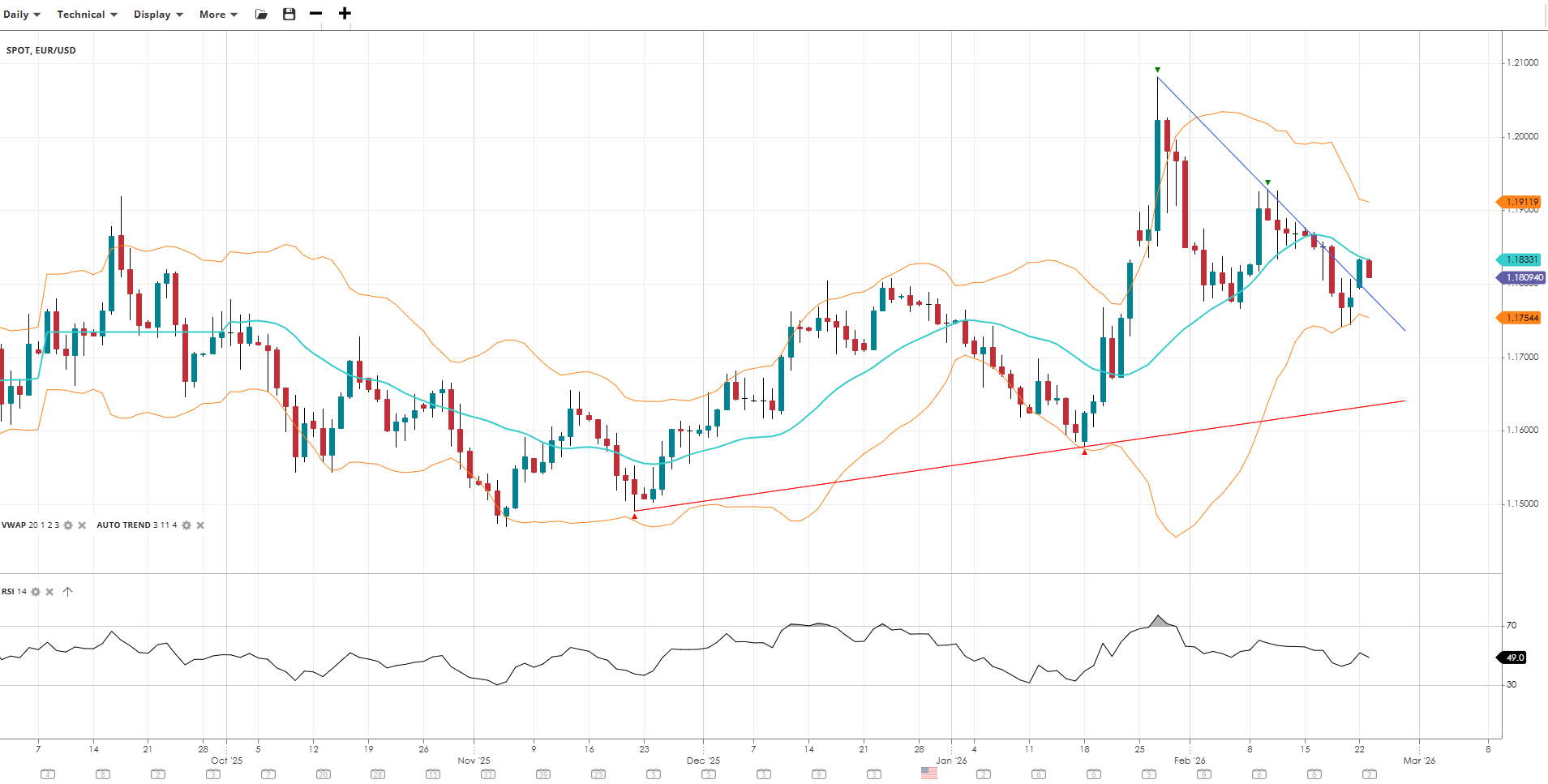Expand the Daily timeframe dropdown
Image resolution: width=1548 pixels, height=784 pixels.
point(22,15)
